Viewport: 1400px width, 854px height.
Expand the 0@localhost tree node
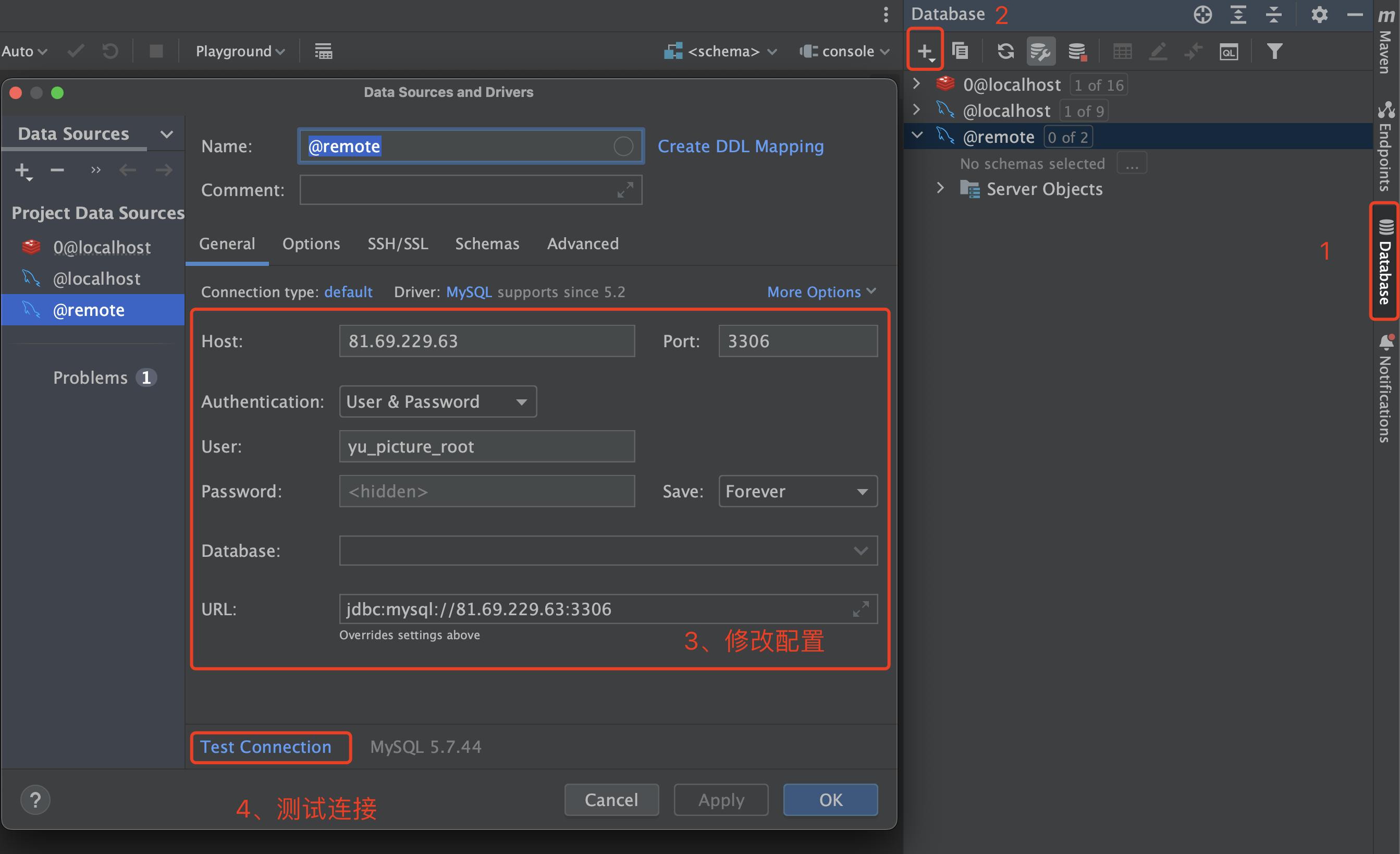coord(916,84)
